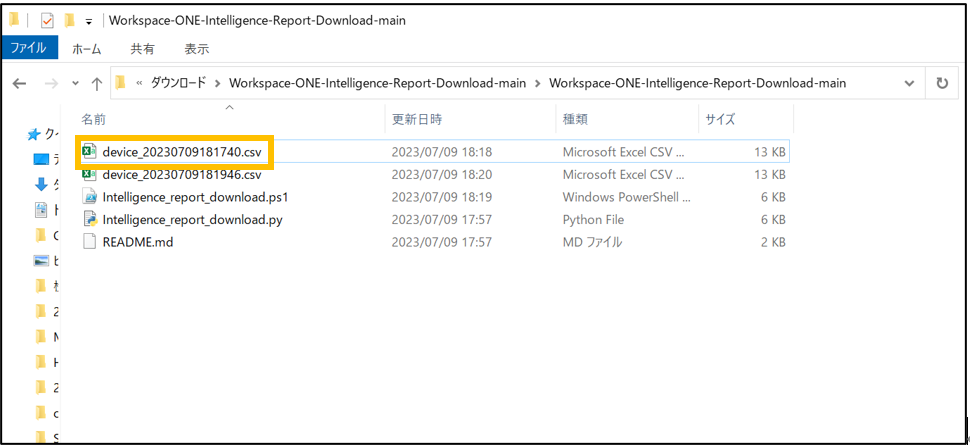This screenshot has width=970, height=445.
Task: Switch to the ホーム tab
Action: [x=87, y=49]
